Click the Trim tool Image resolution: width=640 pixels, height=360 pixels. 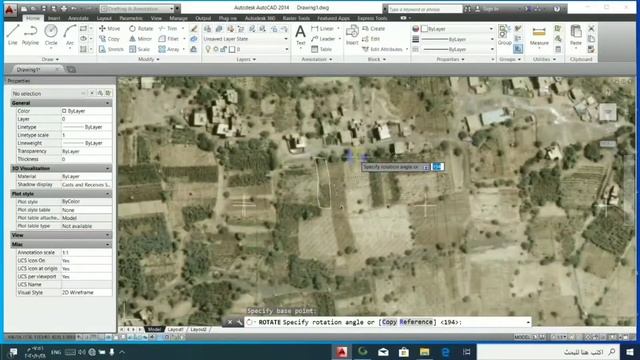(168, 29)
